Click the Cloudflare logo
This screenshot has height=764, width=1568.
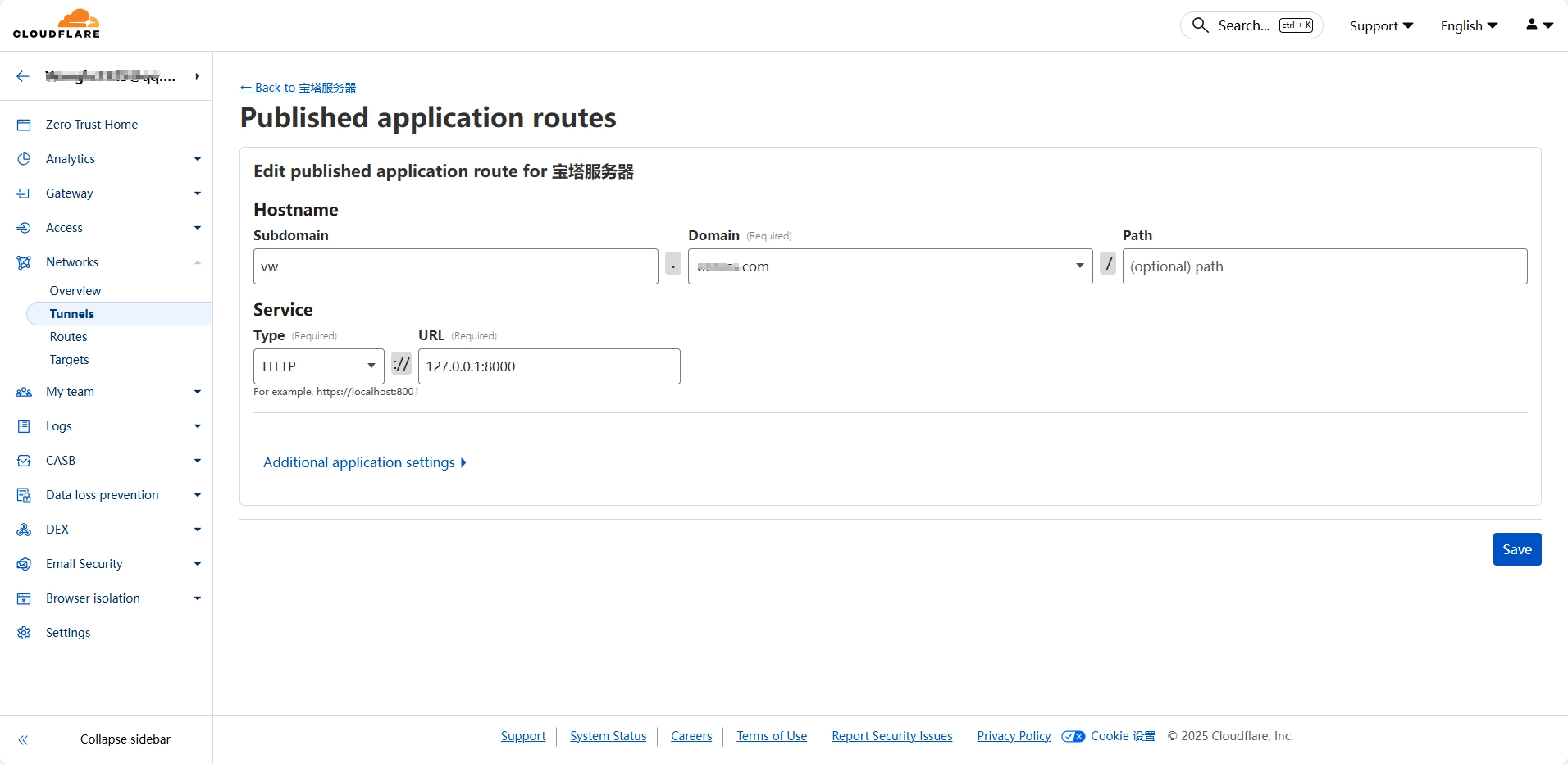pos(57,24)
